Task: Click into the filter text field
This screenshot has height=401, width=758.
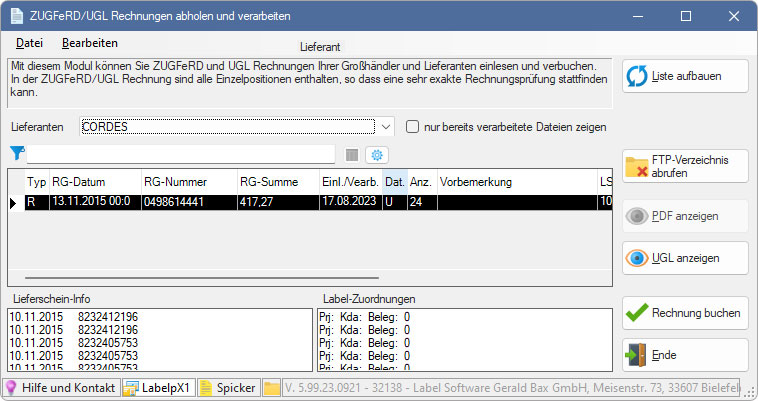Action: point(180,154)
